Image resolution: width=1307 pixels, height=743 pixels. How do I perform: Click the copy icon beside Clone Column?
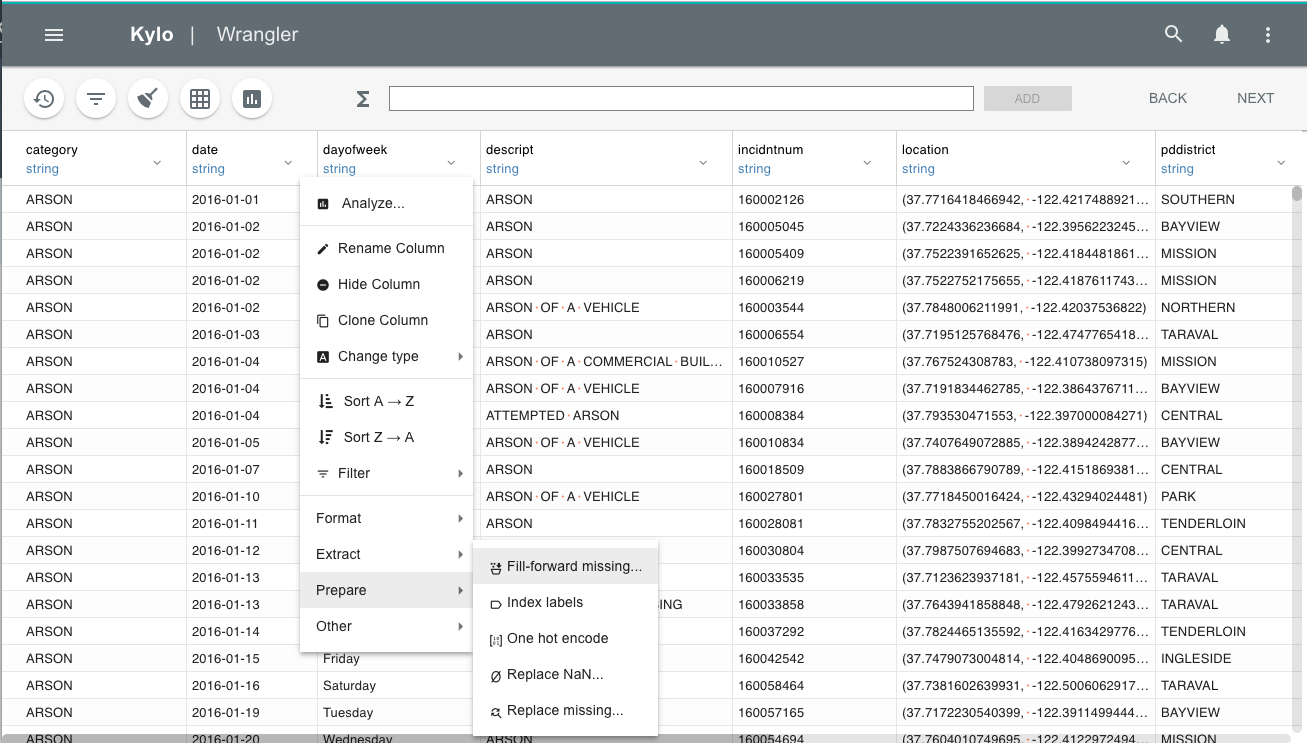pos(323,321)
